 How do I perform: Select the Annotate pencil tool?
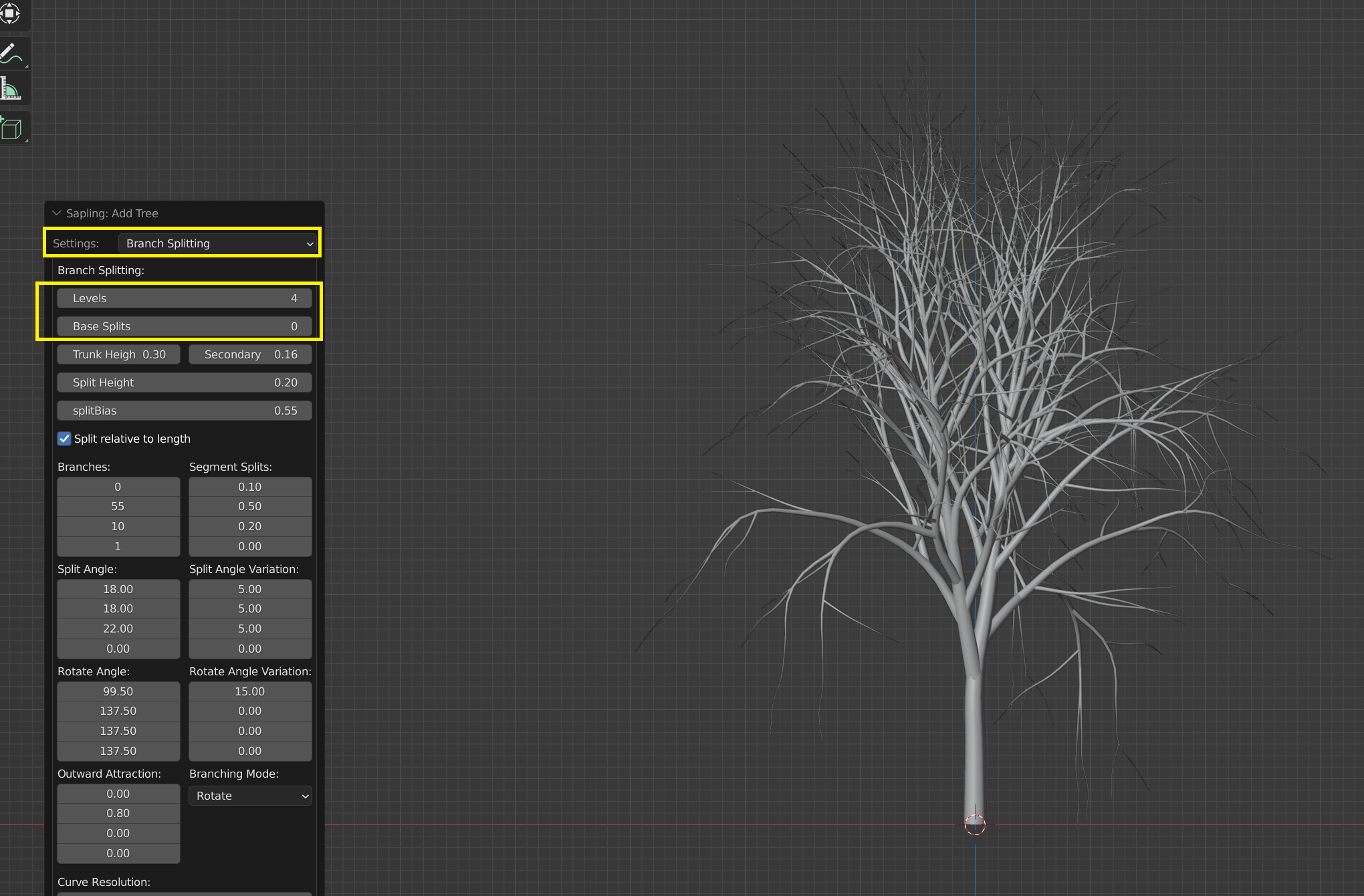12,53
